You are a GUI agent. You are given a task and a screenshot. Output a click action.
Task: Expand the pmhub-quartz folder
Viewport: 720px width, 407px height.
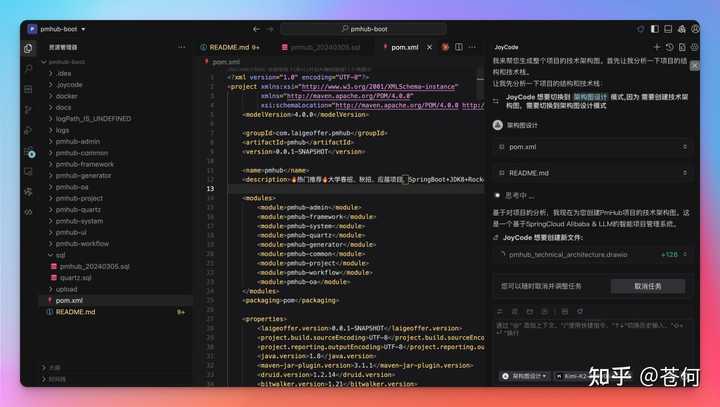[x=51, y=209]
